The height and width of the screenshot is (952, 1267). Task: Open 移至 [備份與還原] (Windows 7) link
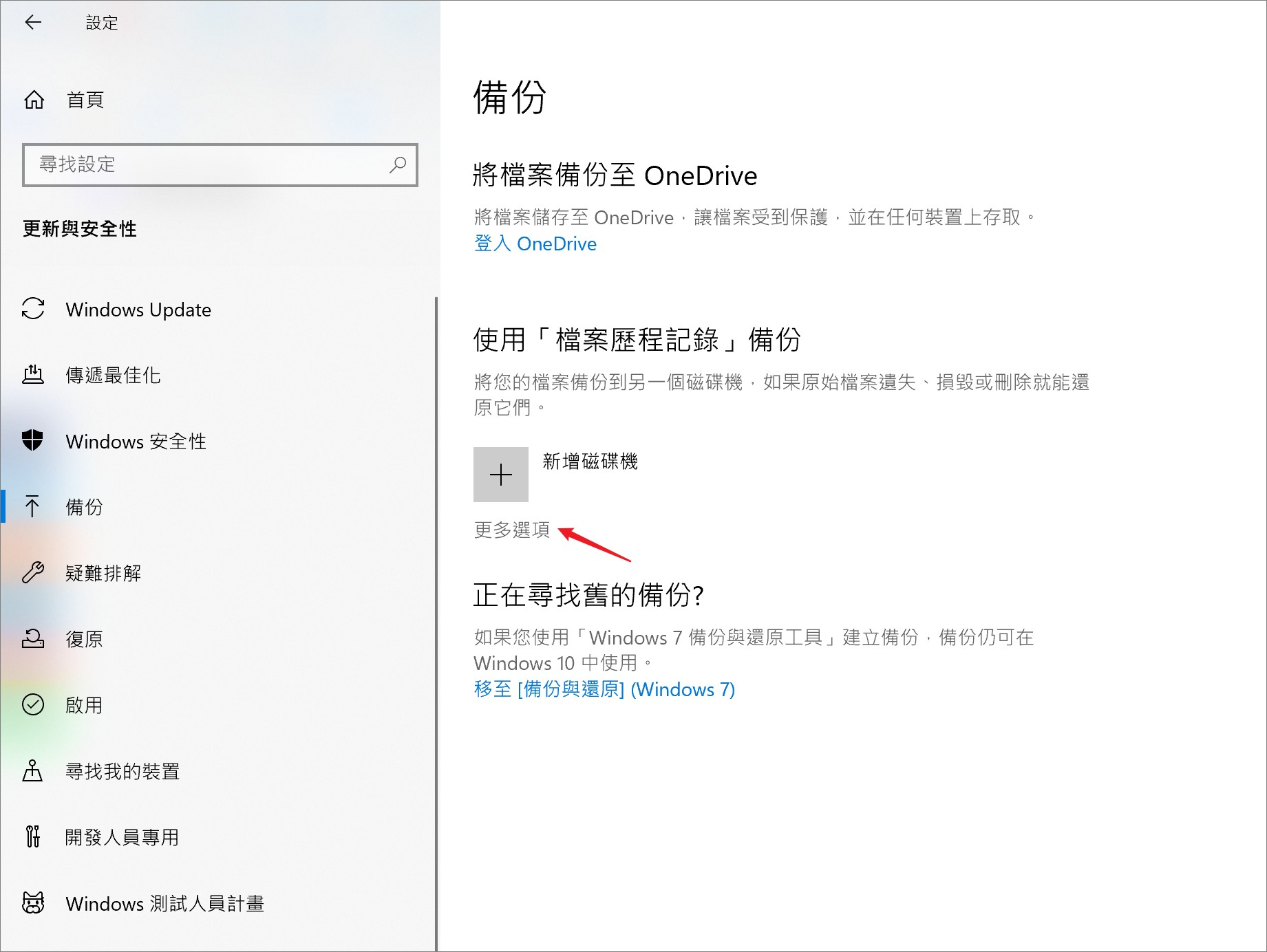(604, 689)
